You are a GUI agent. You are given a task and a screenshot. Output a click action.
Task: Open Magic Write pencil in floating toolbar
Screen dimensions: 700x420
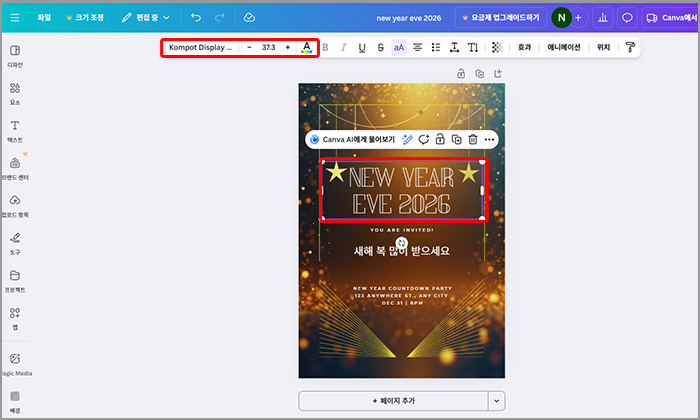point(407,140)
